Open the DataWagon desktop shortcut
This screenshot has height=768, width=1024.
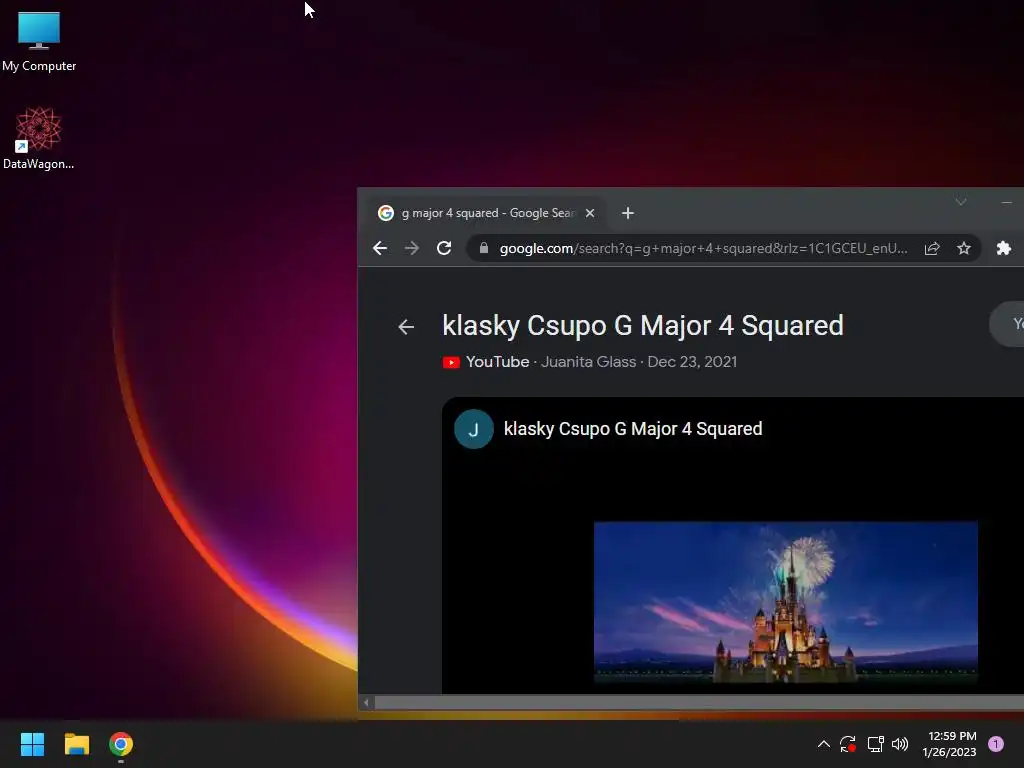39,138
